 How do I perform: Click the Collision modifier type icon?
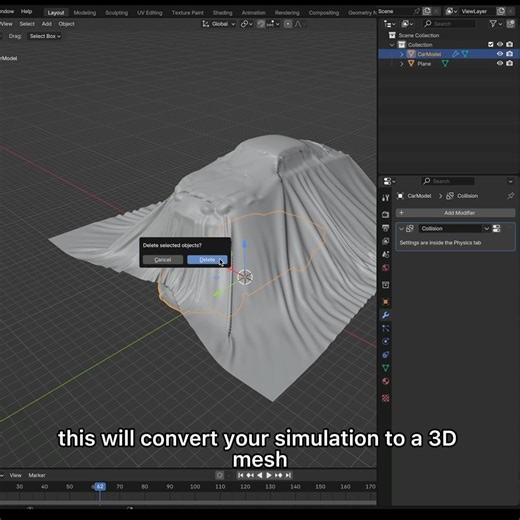pyautogui.click(x=410, y=228)
